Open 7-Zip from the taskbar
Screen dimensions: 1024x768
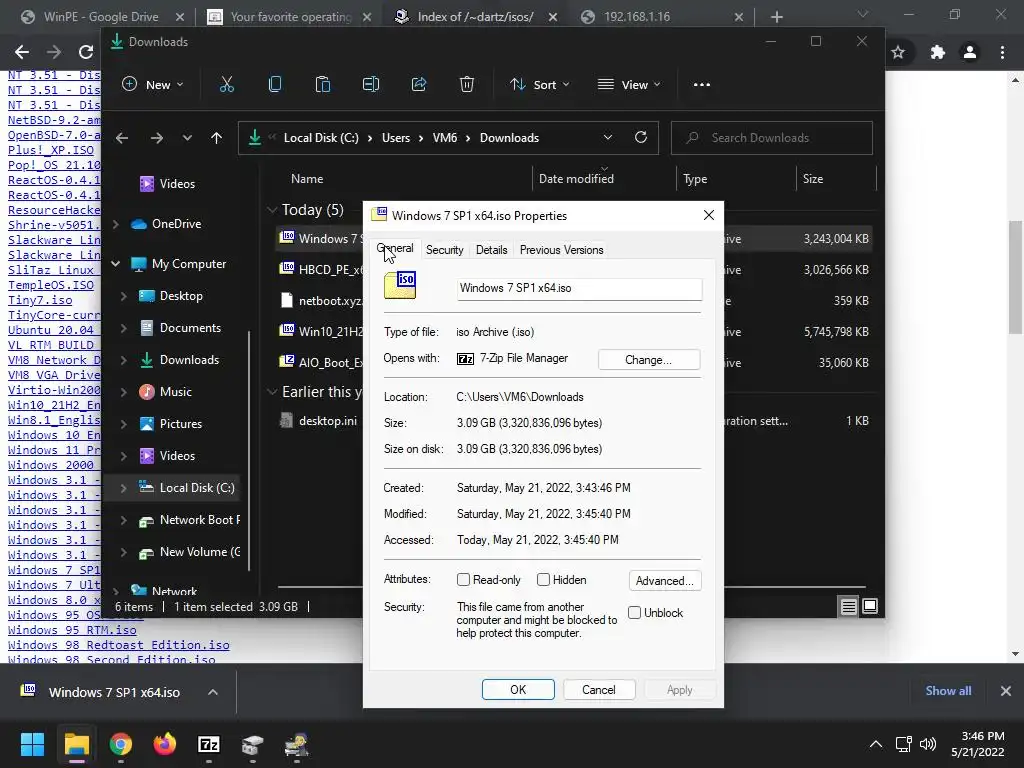point(209,744)
